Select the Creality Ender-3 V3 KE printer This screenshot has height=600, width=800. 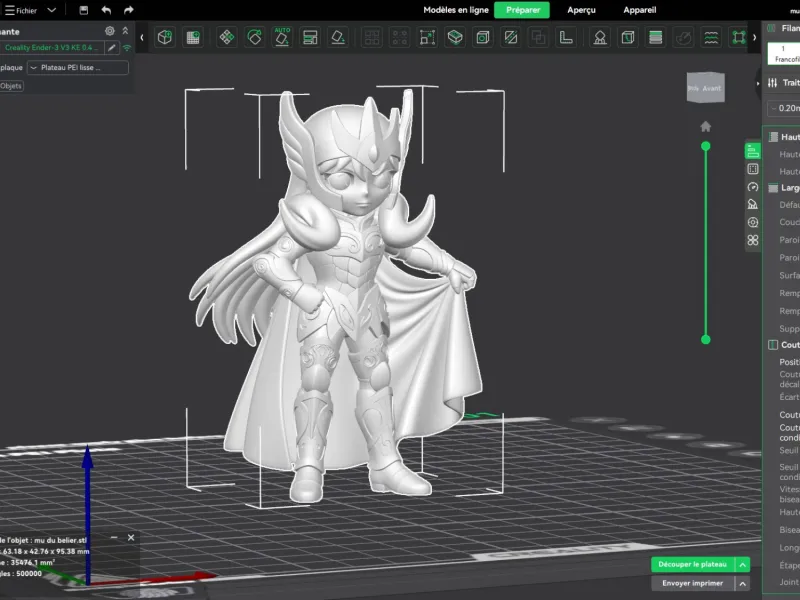pyautogui.click(x=52, y=47)
